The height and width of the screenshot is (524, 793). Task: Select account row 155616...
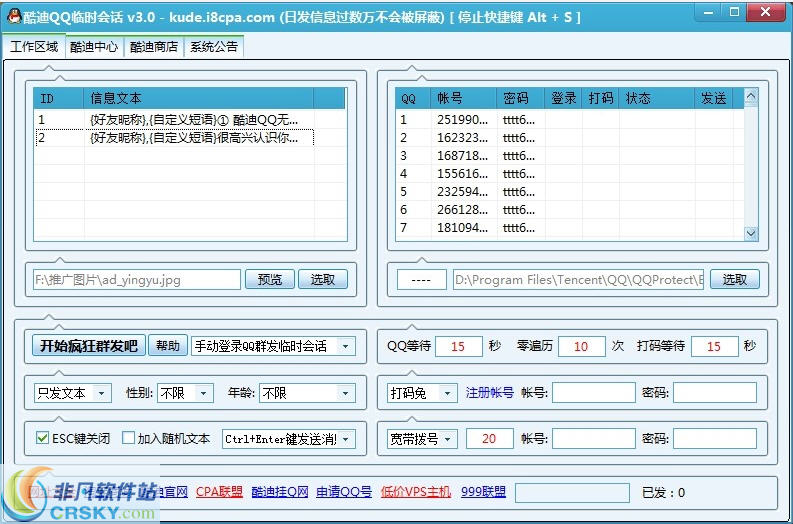click(569, 173)
